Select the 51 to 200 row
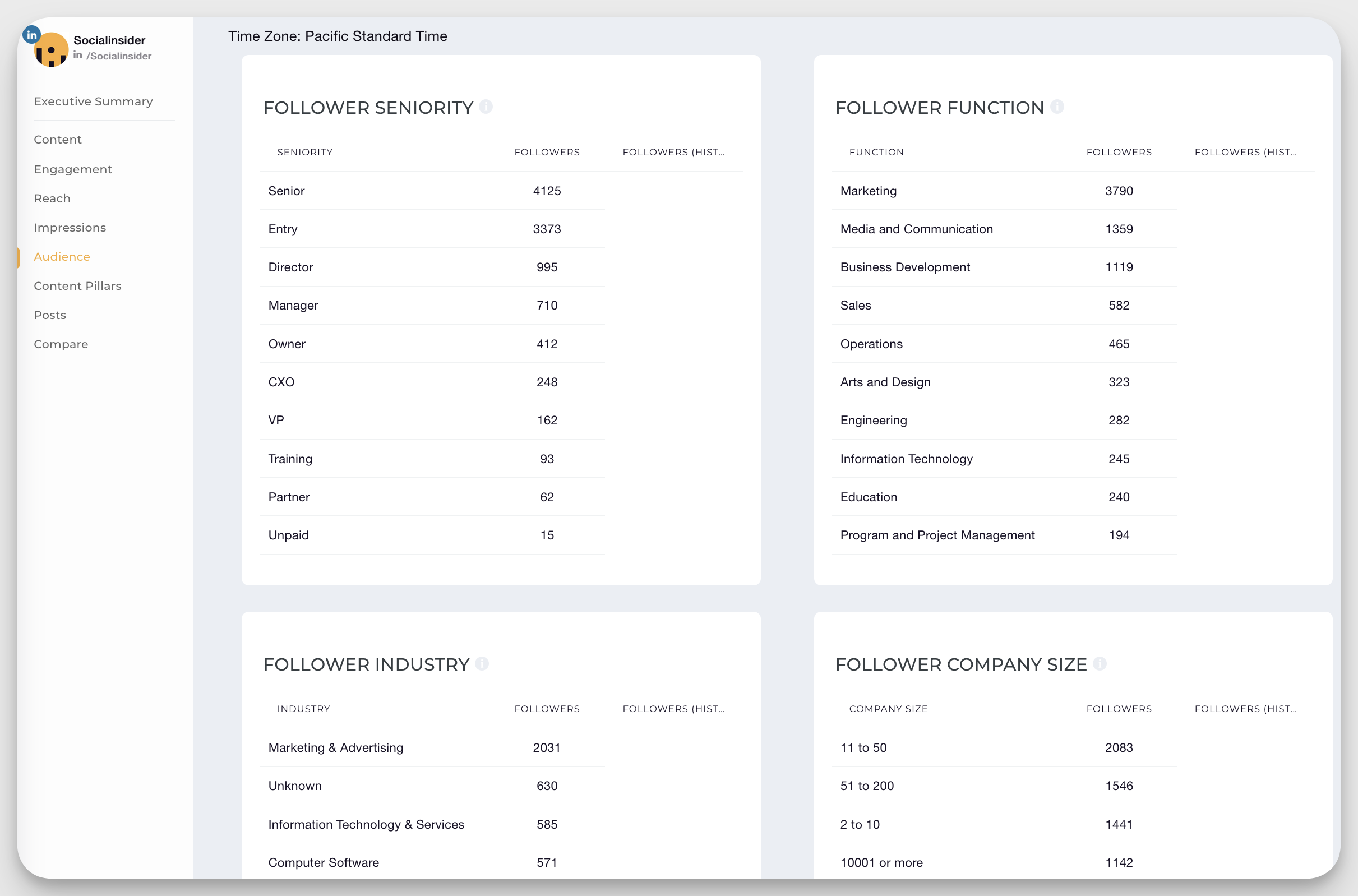 1004,786
